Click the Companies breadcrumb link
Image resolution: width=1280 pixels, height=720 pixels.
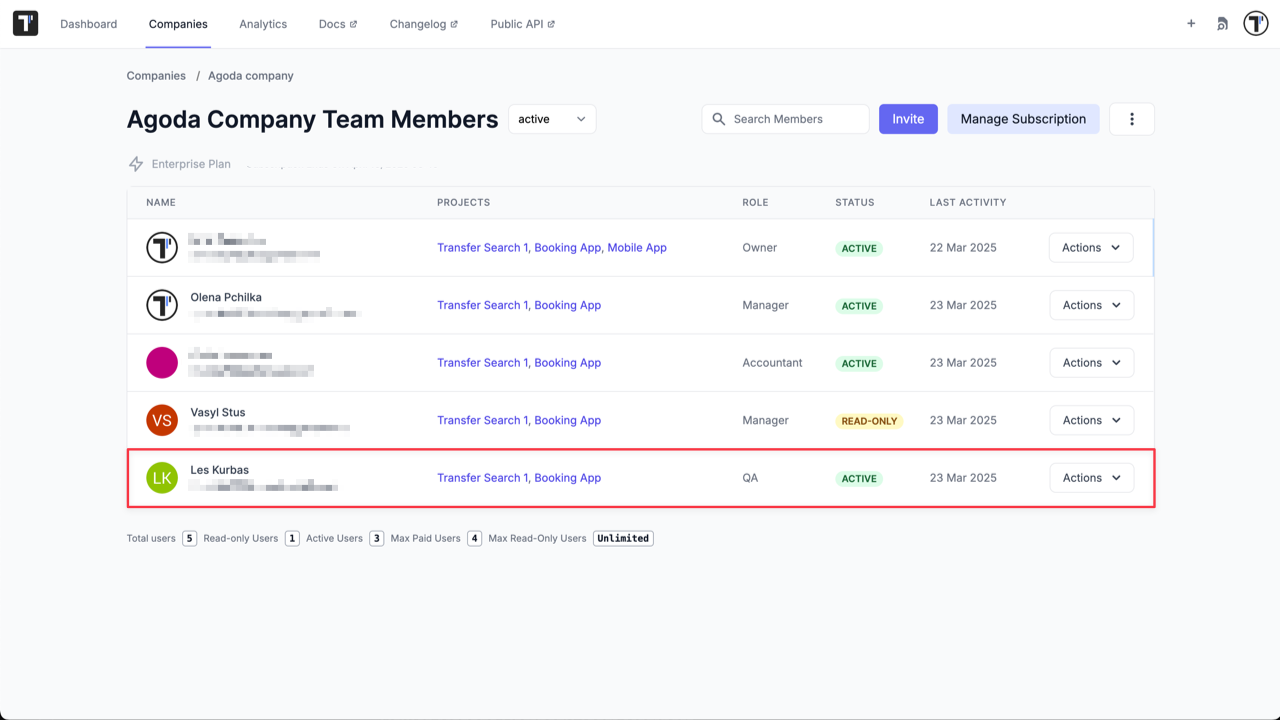156,75
